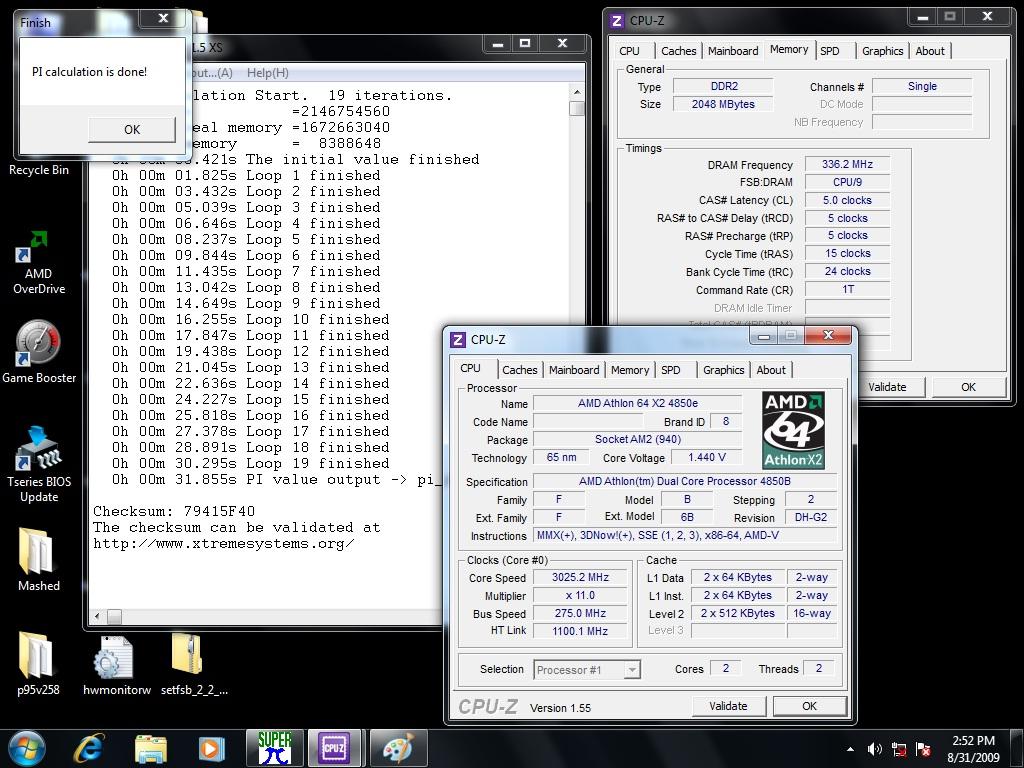Open the Mashed folder on desktop
The image size is (1024, 768).
(x=39, y=559)
